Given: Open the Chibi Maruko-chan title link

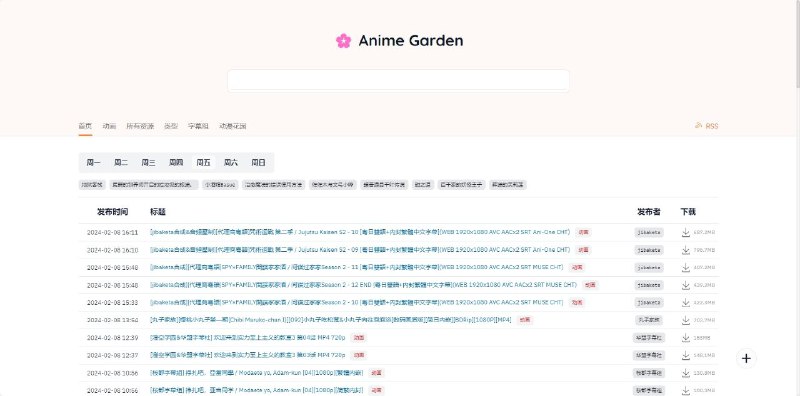Looking at the screenshot, I should click(x=331, y=320).
